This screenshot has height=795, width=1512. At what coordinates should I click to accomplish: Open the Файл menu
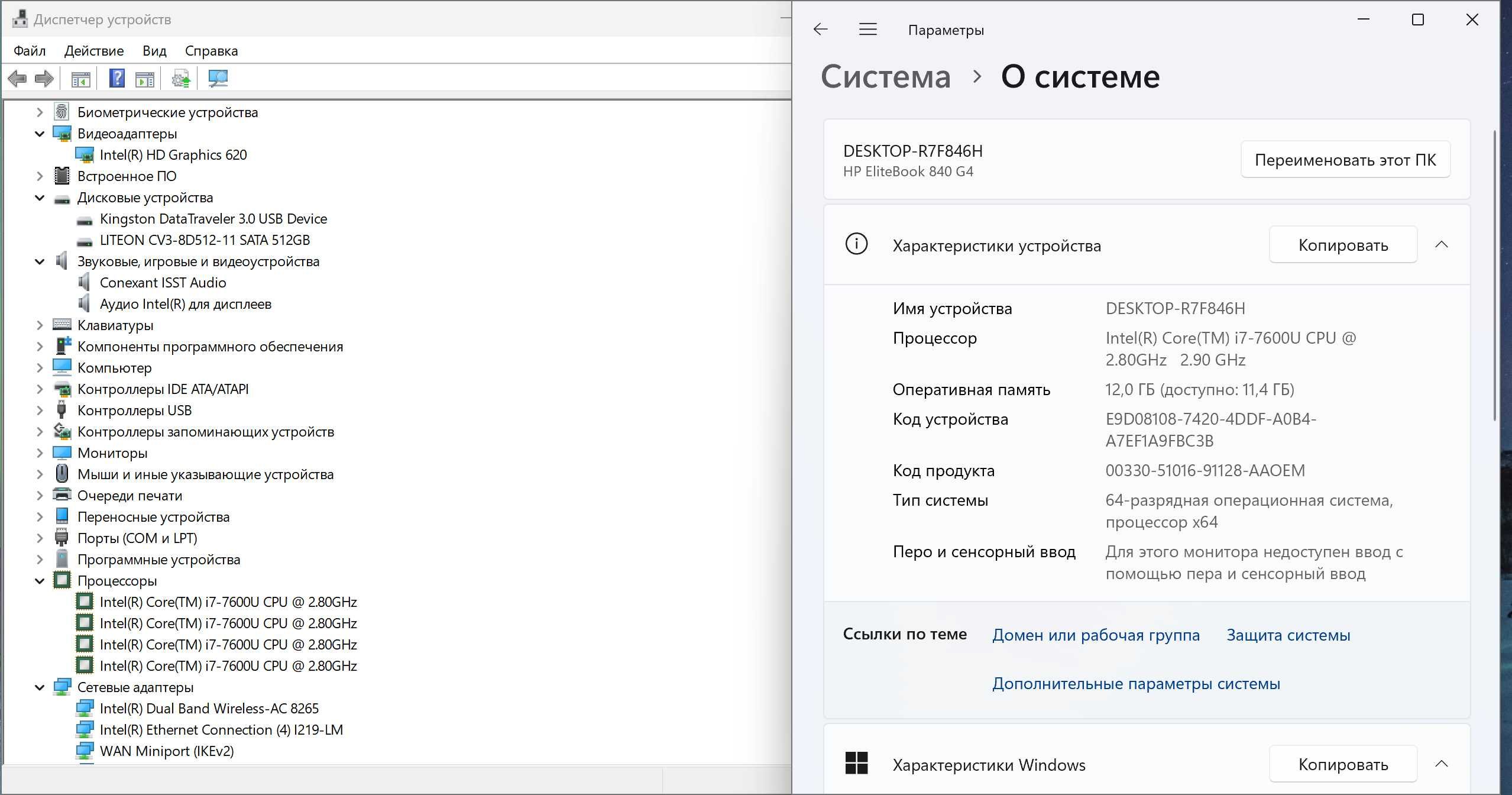[x=30, y=51]
